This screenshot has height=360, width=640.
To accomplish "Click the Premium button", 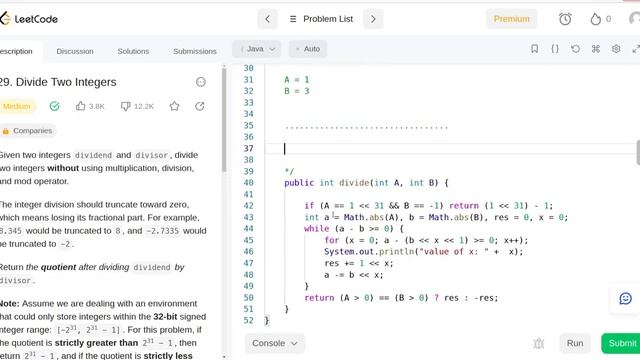I will [x=511, y=19].
